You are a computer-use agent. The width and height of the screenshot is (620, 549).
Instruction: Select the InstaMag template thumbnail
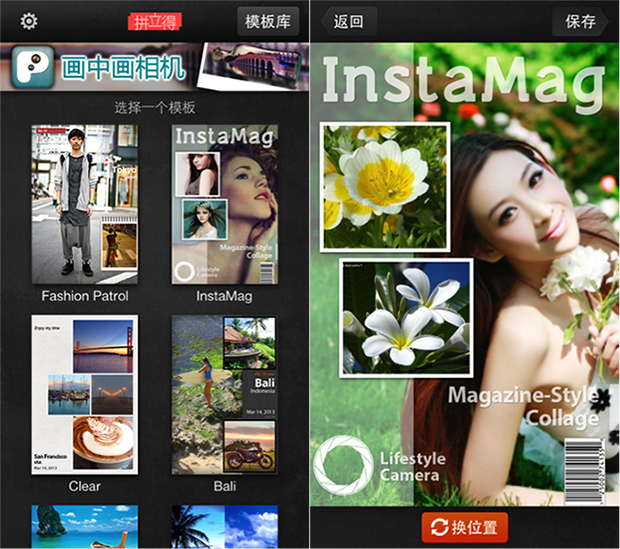pyautogui.click(x=225, y=204)
